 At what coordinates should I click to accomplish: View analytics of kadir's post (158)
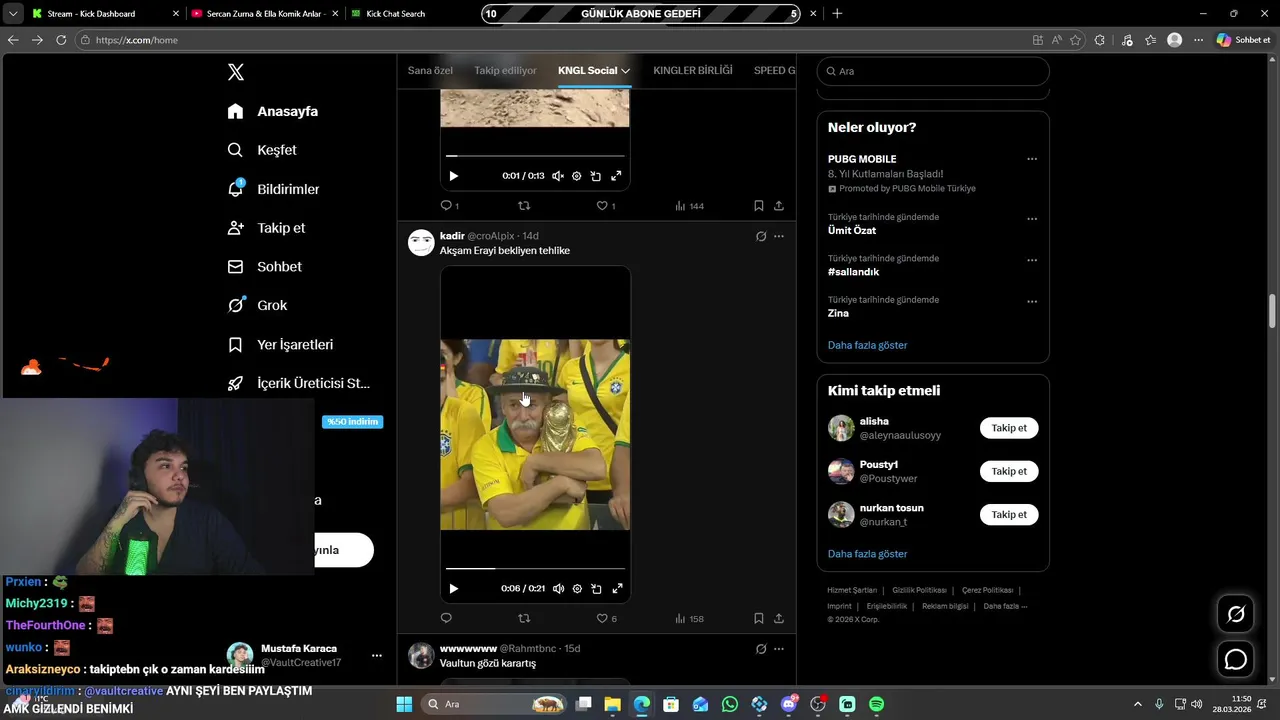(x=690, y=618)
